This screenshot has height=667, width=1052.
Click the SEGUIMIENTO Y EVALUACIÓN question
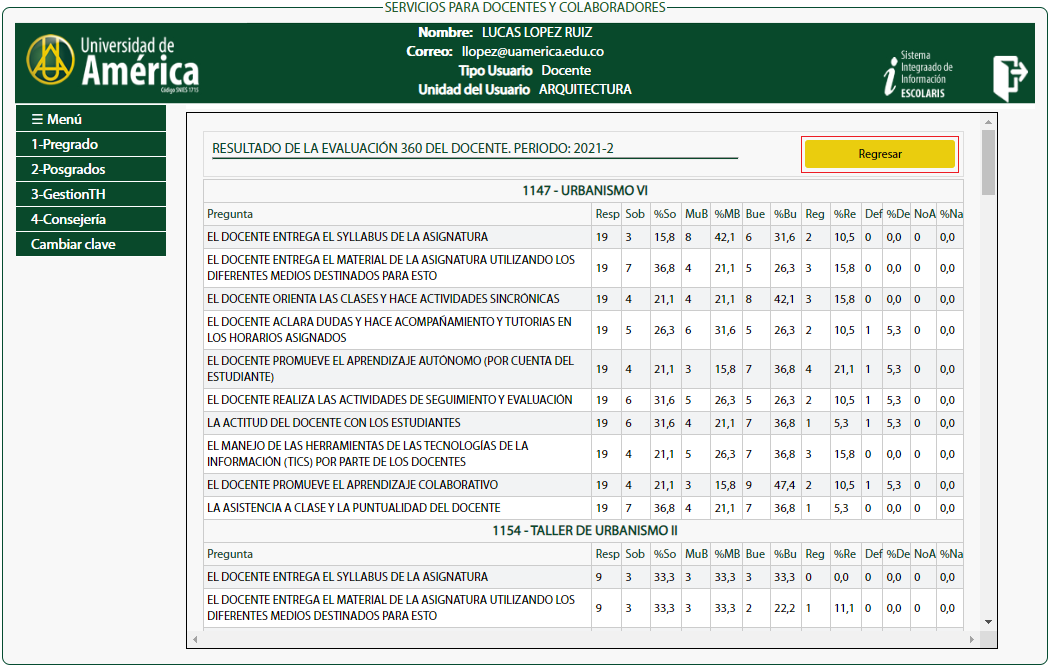coord(390,400)
